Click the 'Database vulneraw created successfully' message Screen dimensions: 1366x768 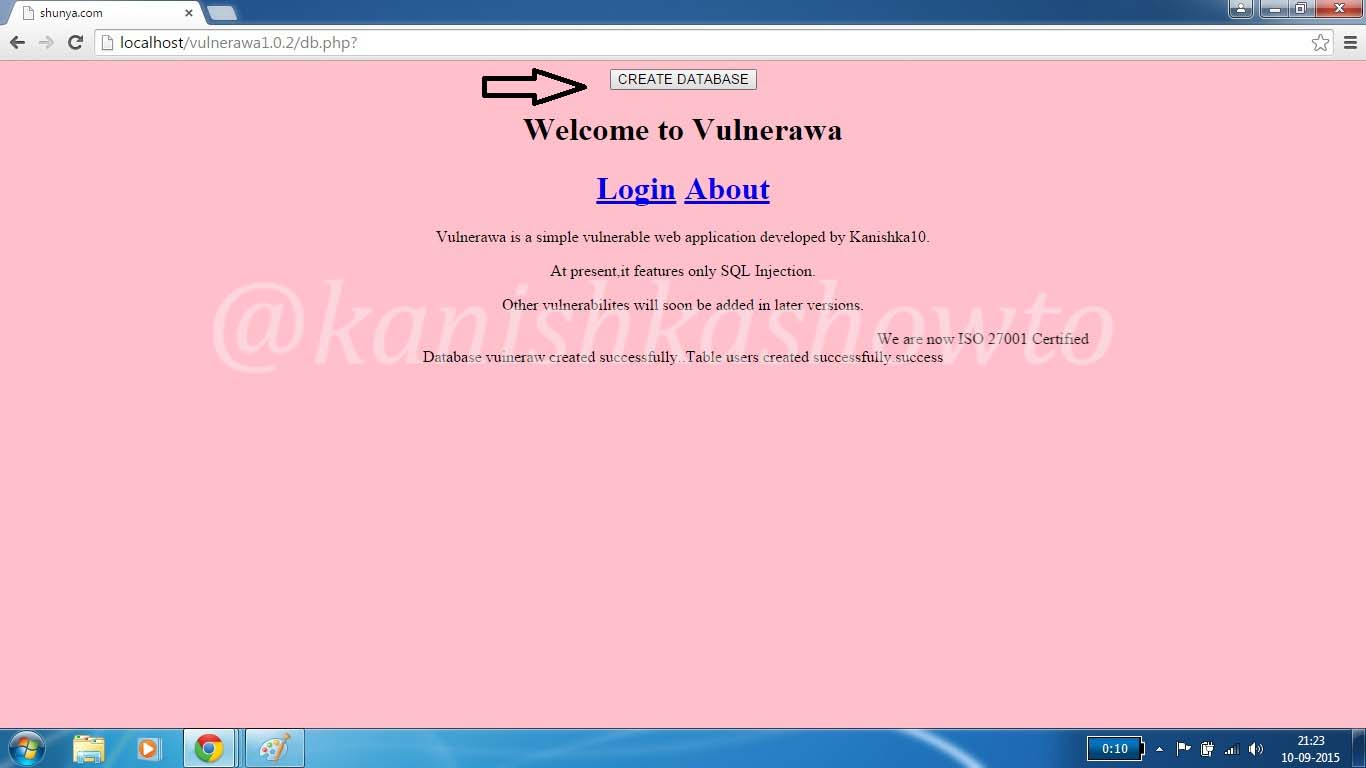(x=550, y=357)
